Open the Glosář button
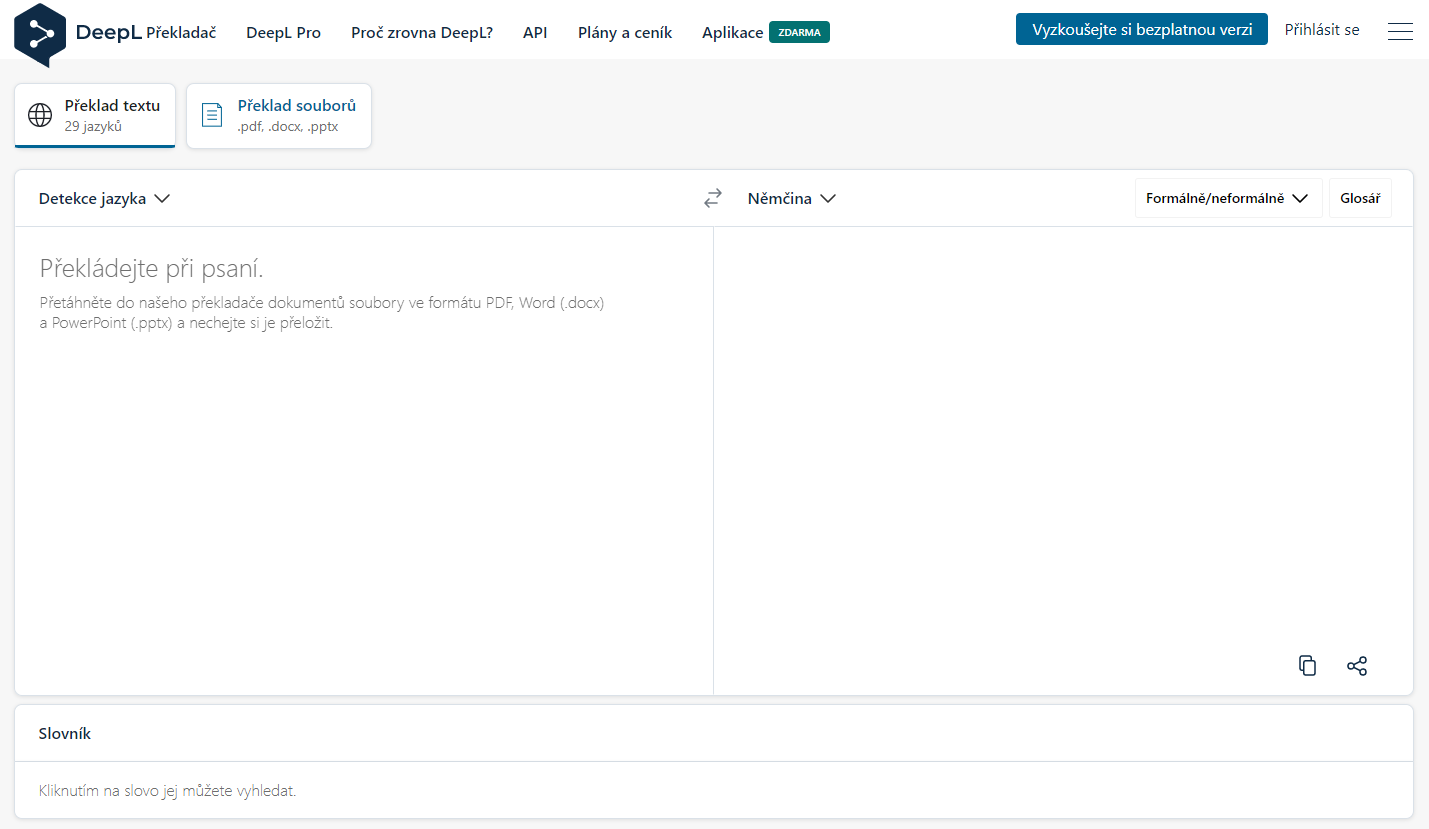1429x829 pixels. point(1360,198)
